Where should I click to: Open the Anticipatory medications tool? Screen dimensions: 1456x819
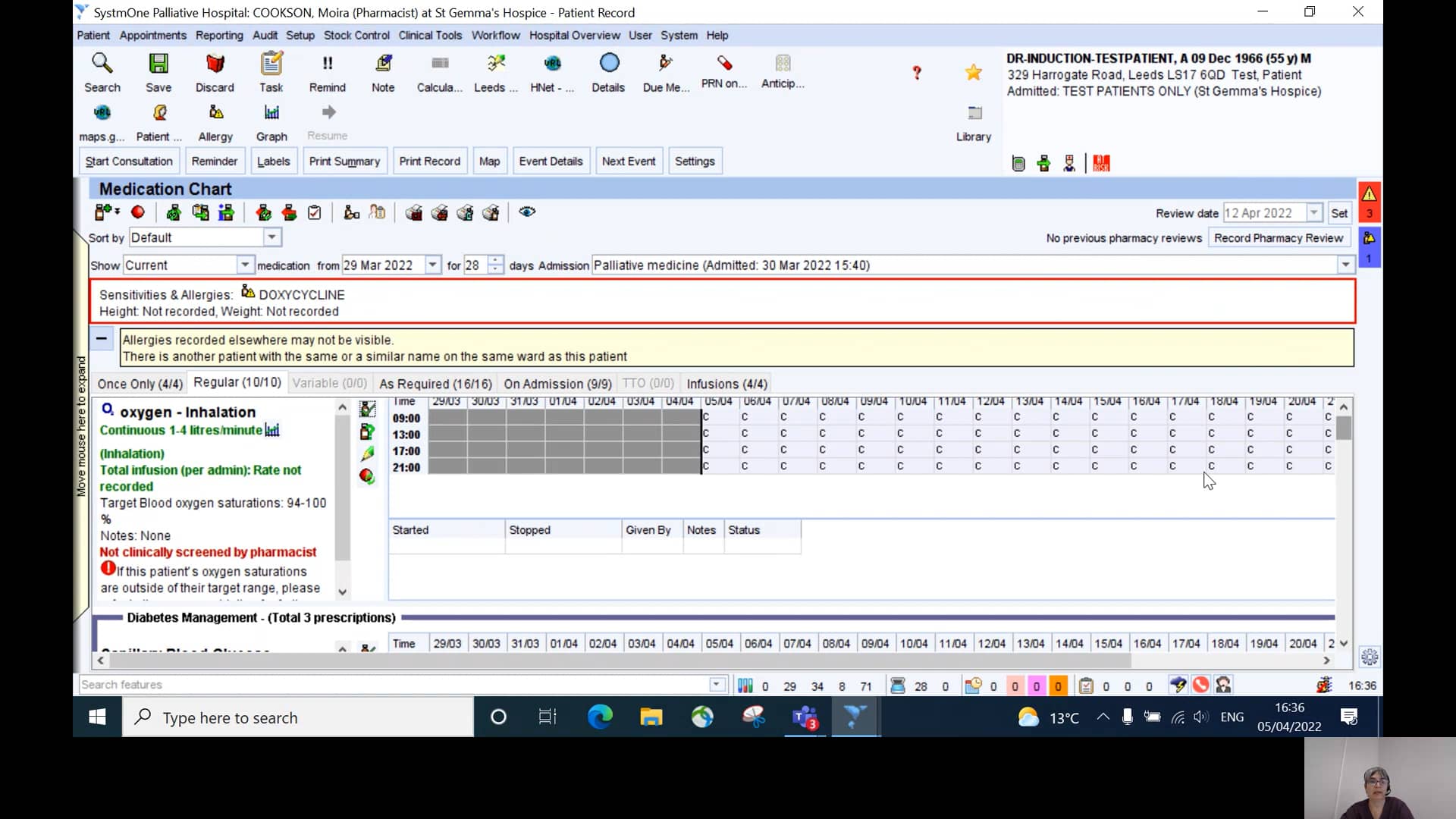782,72
